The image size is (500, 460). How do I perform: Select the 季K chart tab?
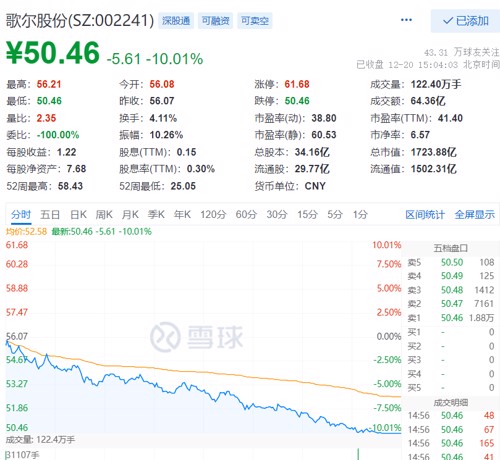click(x=156, y=215)
